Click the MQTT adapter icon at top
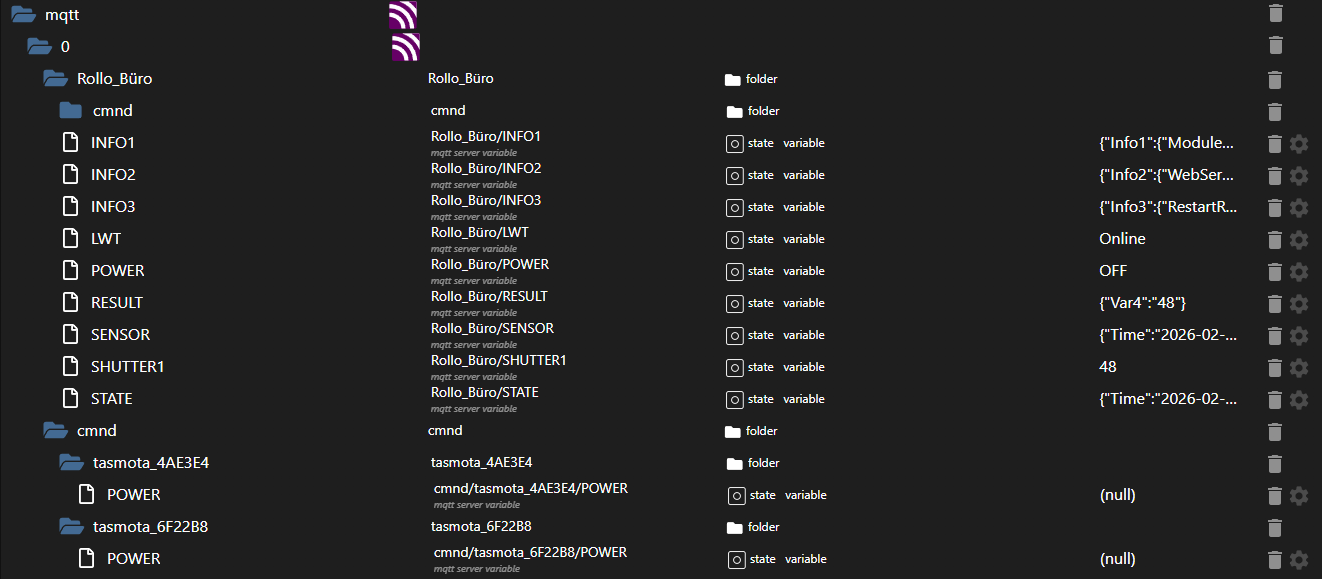The width and height of the screenshot is (1322, 579). pyautogui.click(x=404, y=14)
